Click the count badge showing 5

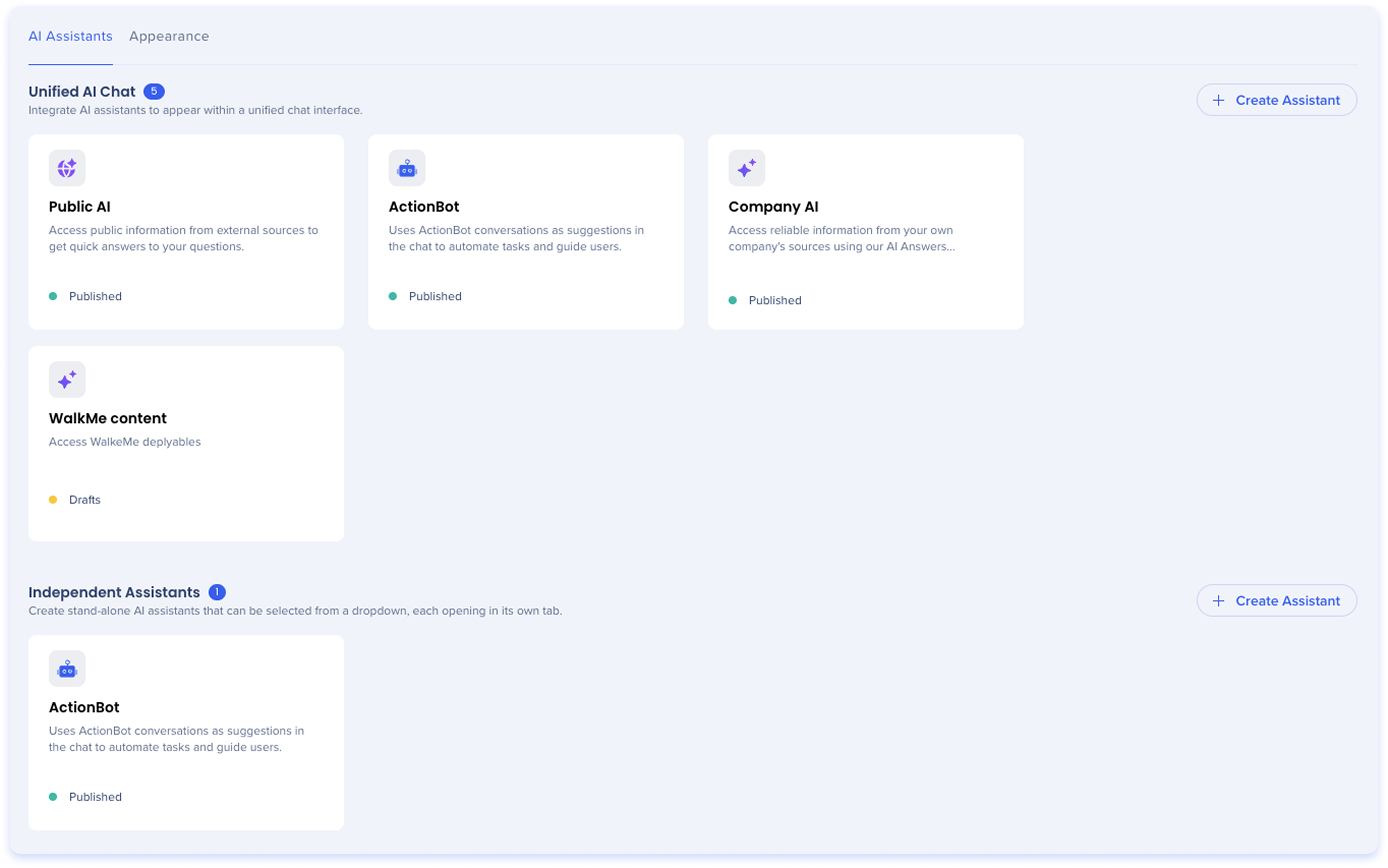(x=154, y=91)
